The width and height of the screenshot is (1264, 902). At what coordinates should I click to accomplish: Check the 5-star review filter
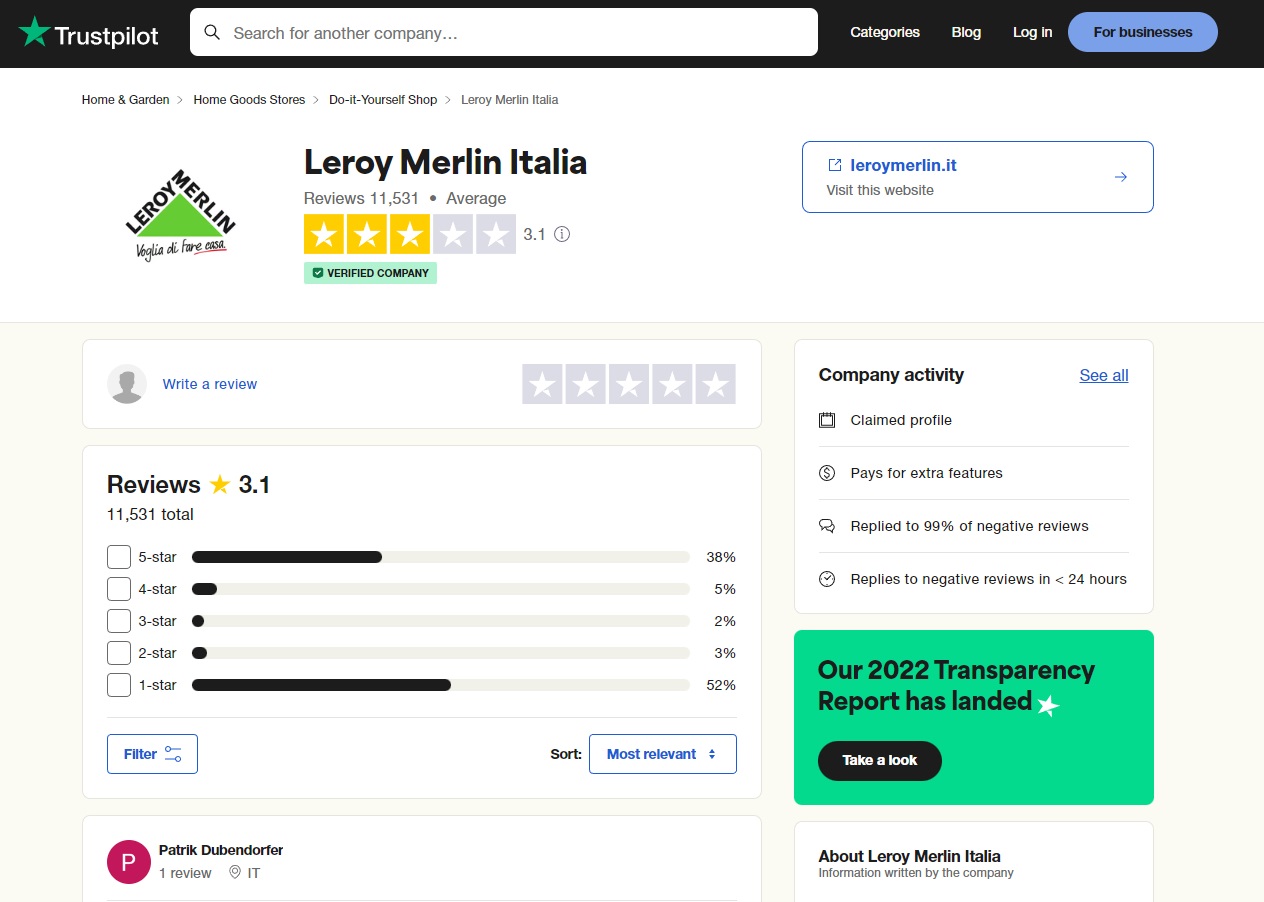(x=119, y=557)
